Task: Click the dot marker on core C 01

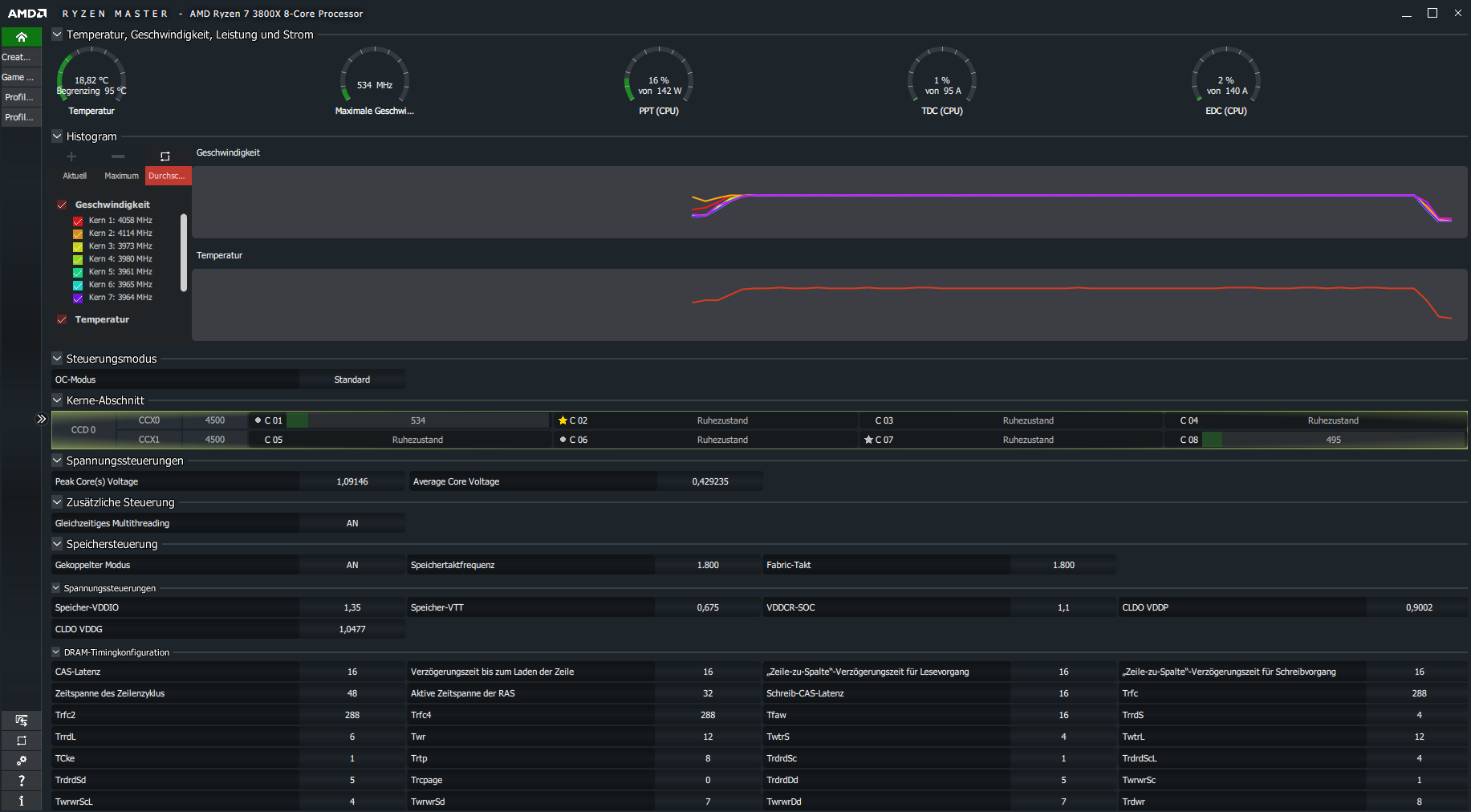Action: (258, 420)
